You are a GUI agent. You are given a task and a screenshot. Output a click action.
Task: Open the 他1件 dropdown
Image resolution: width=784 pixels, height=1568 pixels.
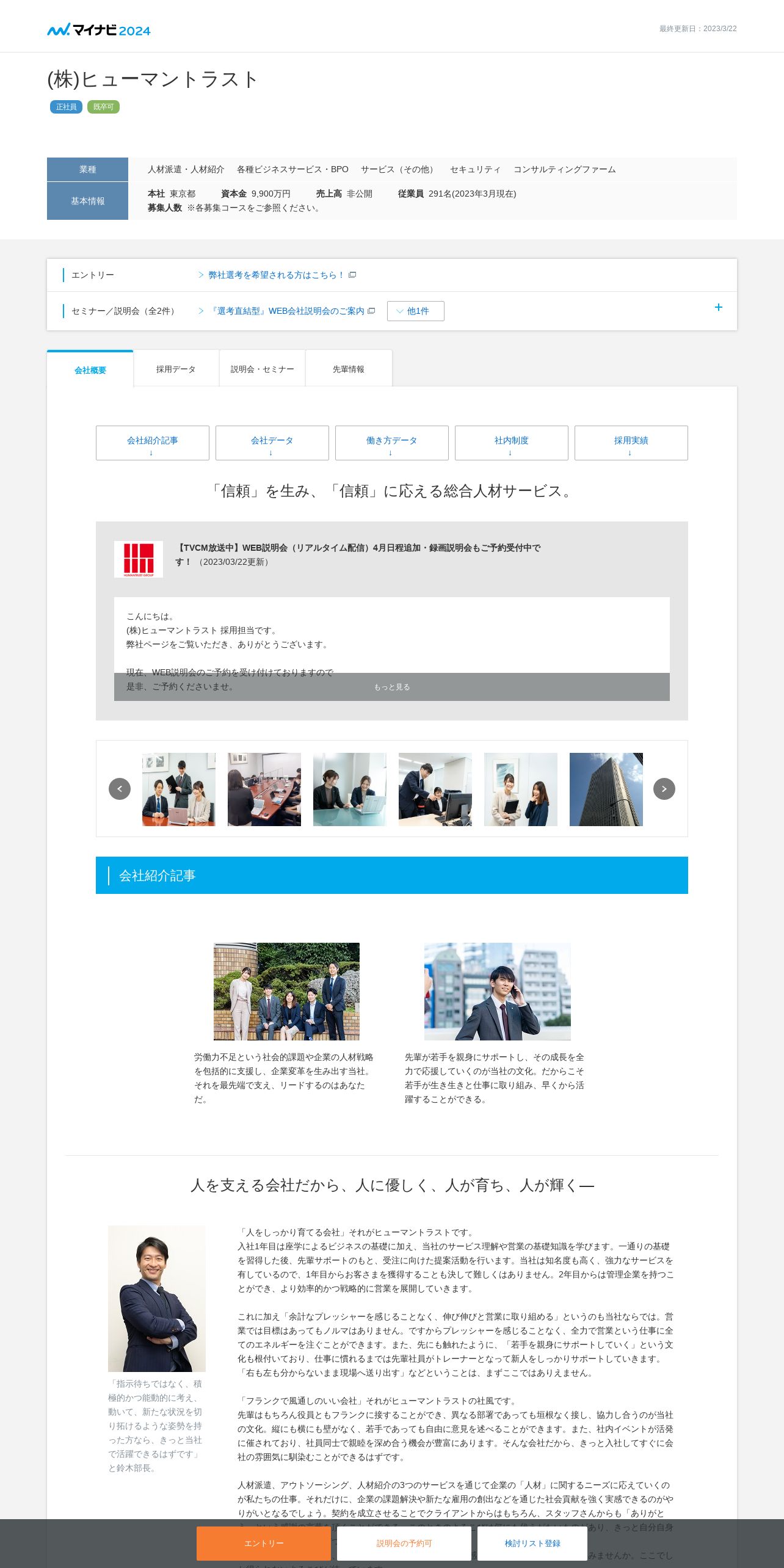[x=415, y=311]
